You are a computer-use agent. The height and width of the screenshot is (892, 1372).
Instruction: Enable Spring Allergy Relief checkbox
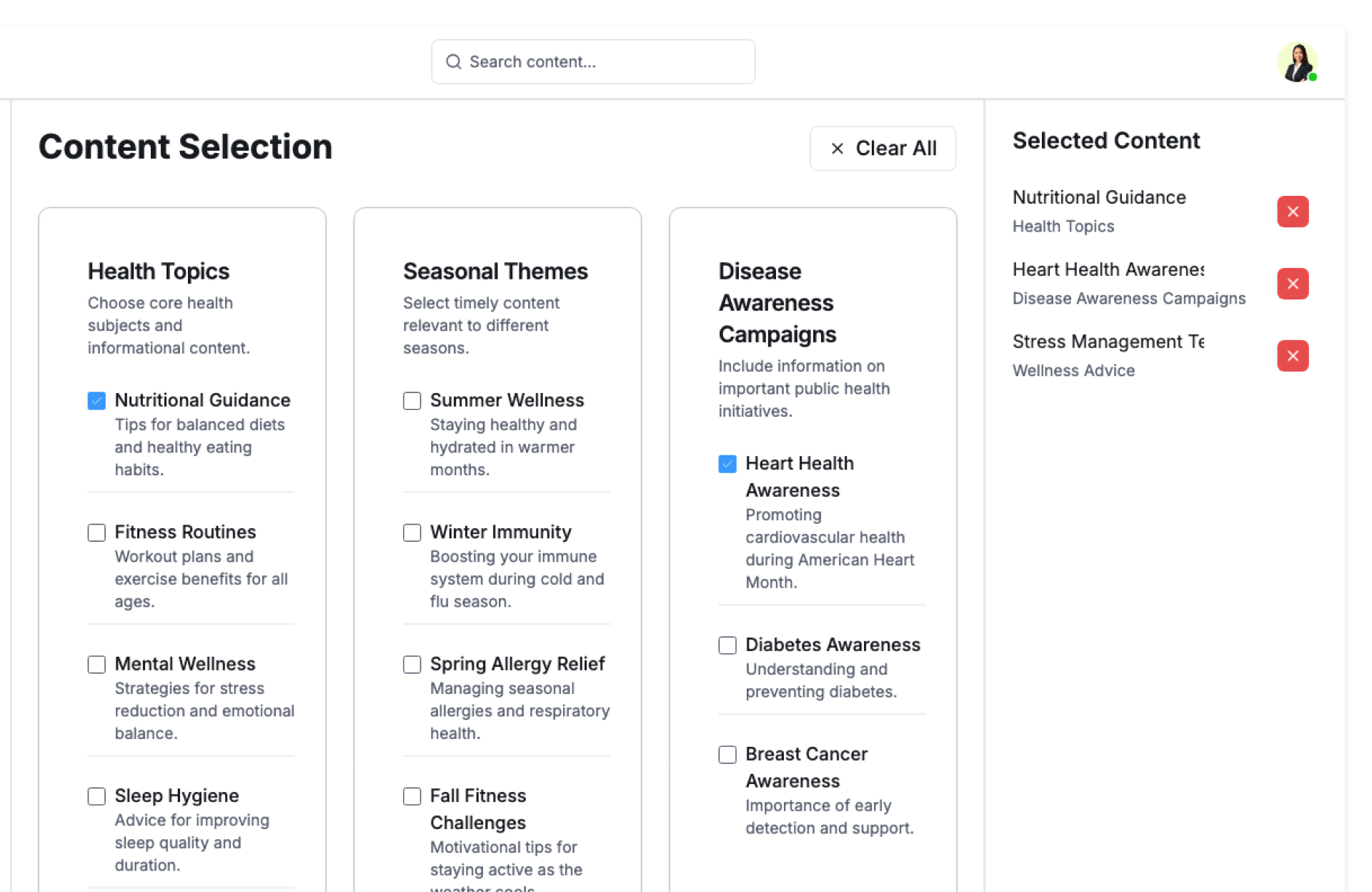pyautogui.click(x=412, y=665)
